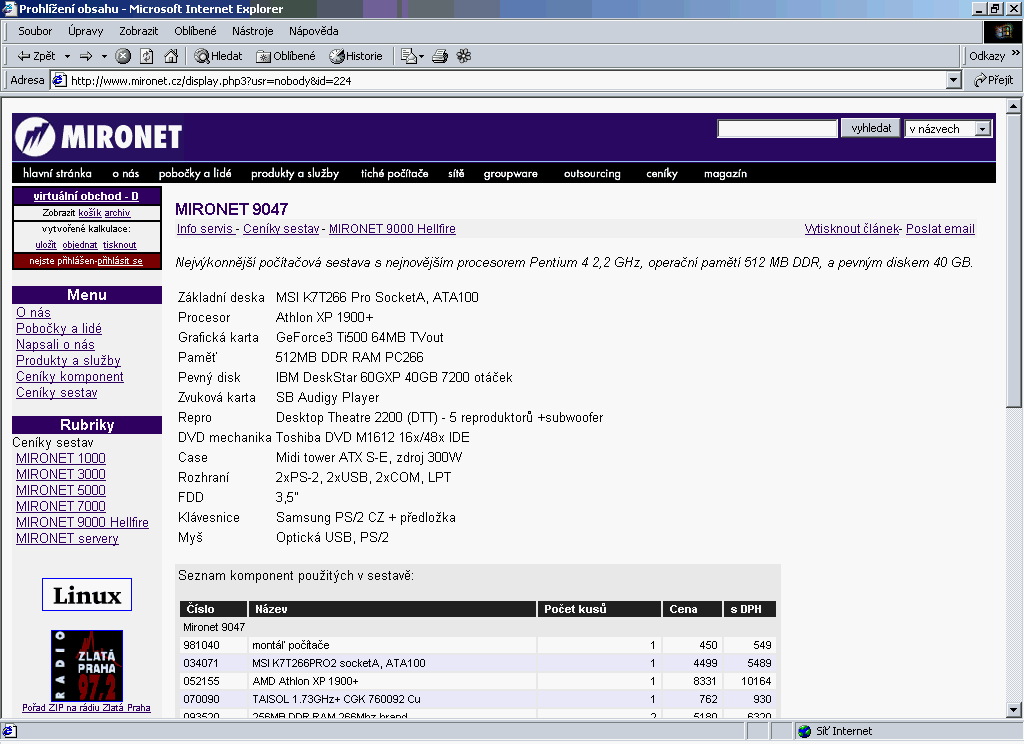Click the 'Poslat email' link
Viewport: 1024px width, 744px height.
pyautogui.click(x=940, y=229)
